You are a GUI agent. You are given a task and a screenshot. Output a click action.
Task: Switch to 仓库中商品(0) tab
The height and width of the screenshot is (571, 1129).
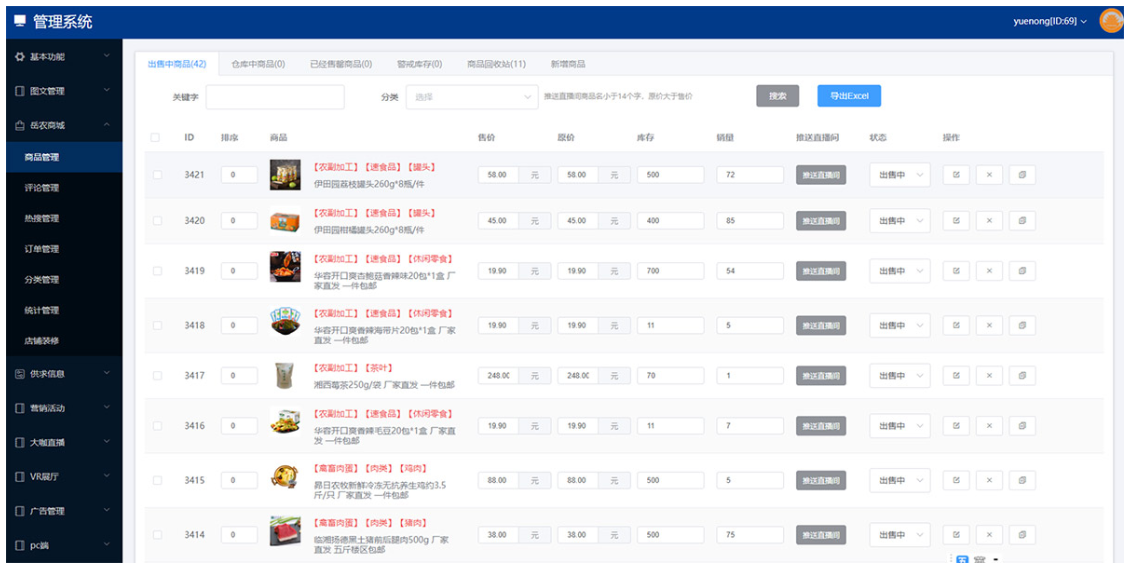click(x=258, y=64)
